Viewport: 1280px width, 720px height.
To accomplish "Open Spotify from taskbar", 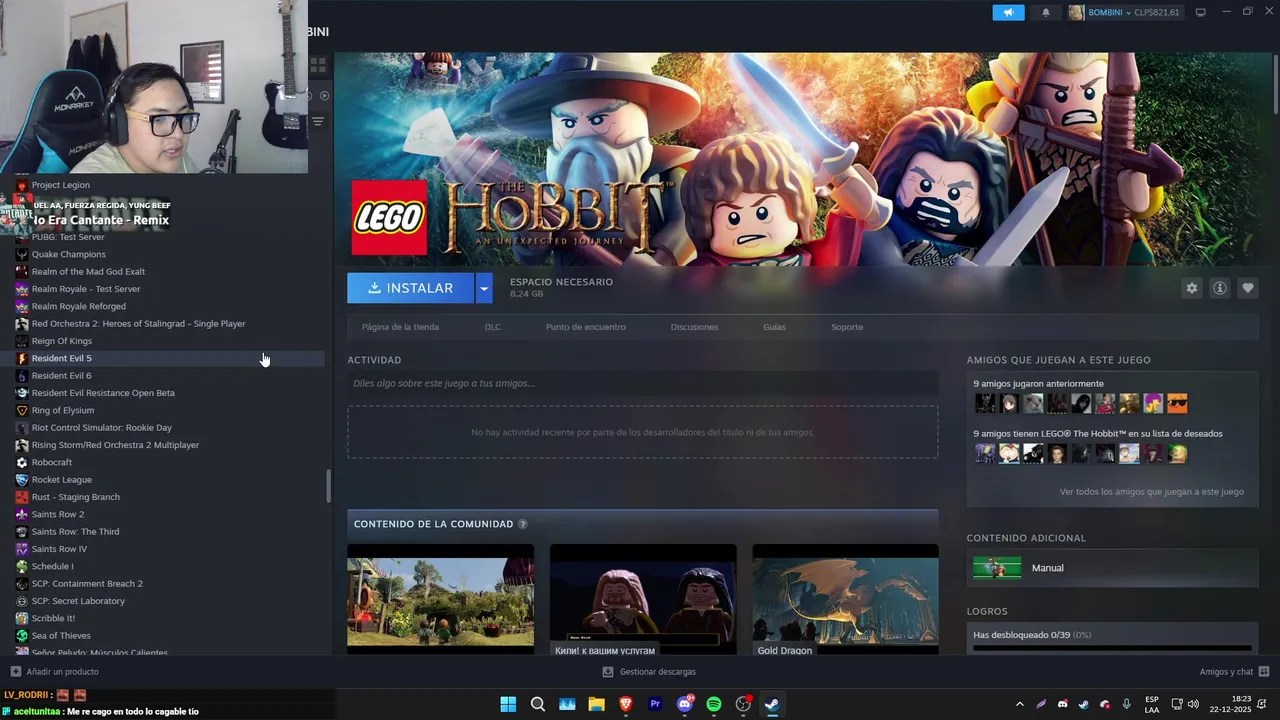I will click(714, 704).
